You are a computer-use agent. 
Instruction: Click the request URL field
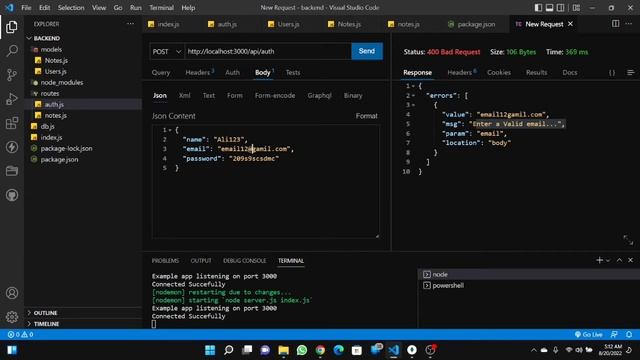(x=268, y=51)
